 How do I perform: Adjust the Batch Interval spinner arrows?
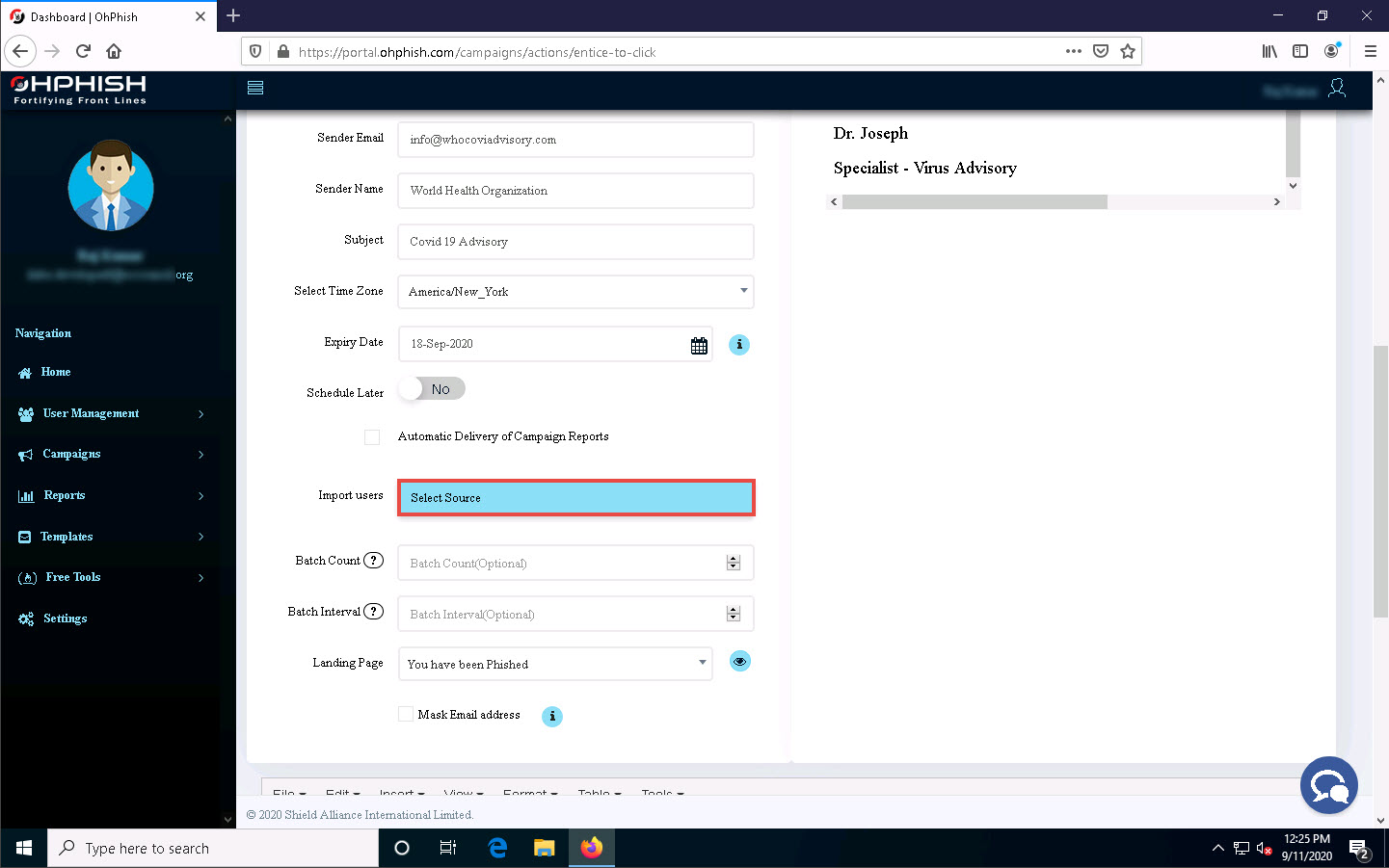click(734, 614)
